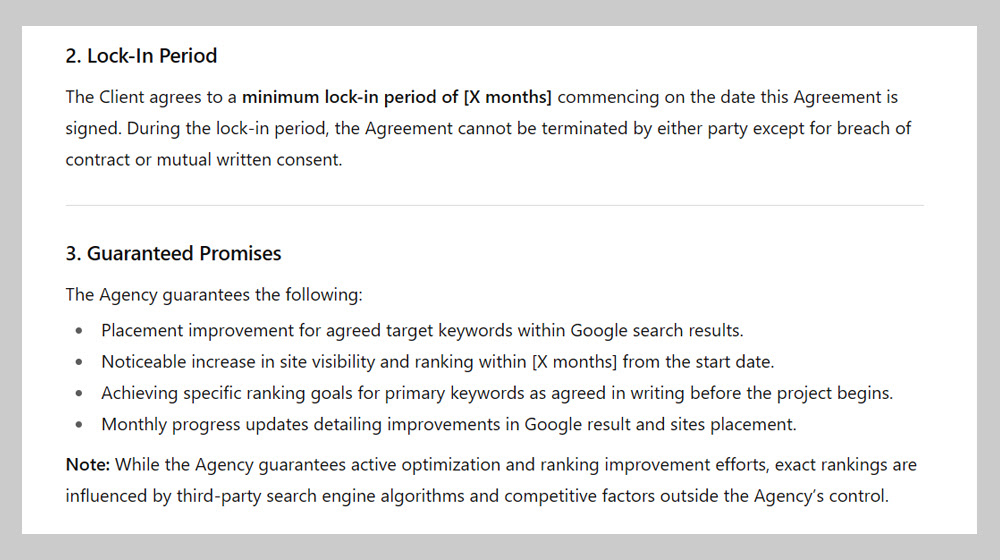
Task: Click the words "Agency's control" ending the note
Action: click(x=821, y=496)
